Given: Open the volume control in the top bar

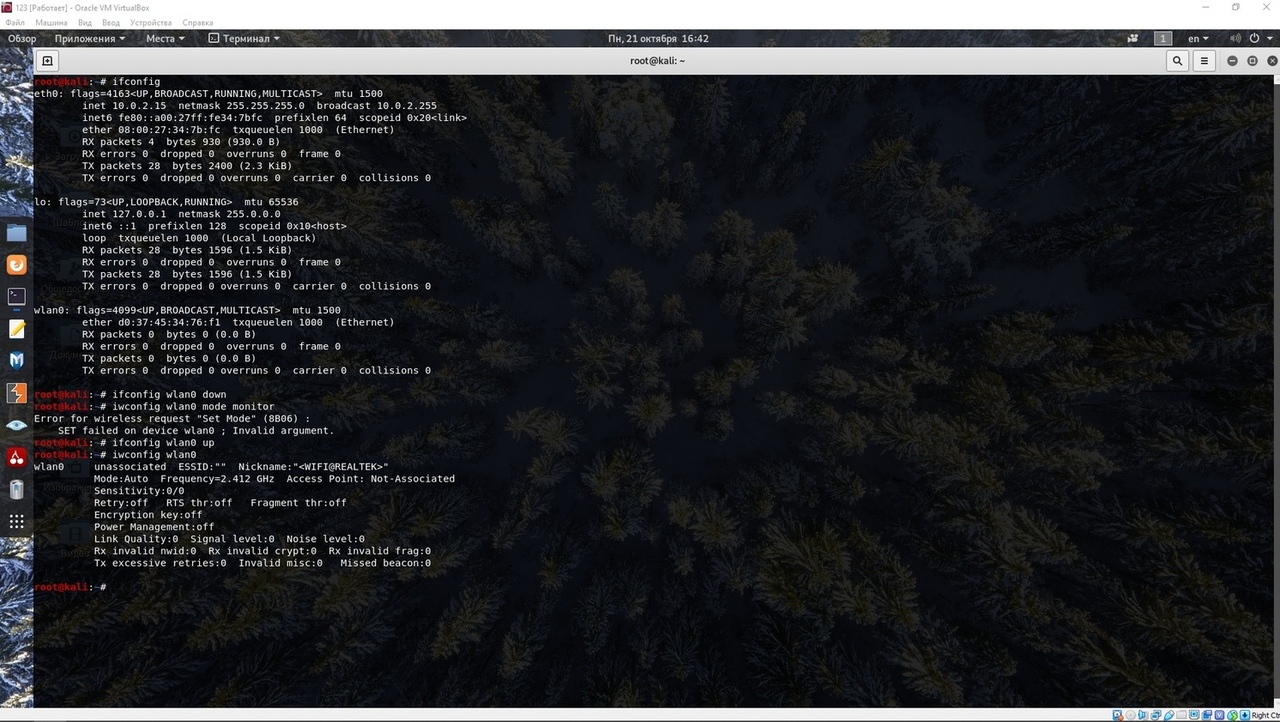Looking at the screenshot, I should coord(1235,39).
